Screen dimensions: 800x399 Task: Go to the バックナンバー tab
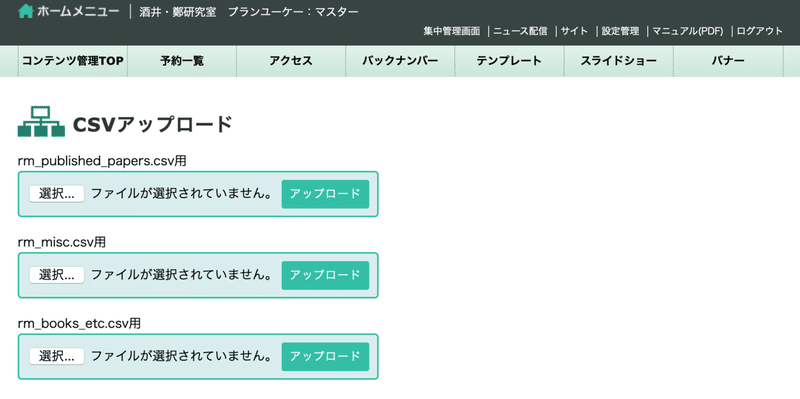coord(400,61)
